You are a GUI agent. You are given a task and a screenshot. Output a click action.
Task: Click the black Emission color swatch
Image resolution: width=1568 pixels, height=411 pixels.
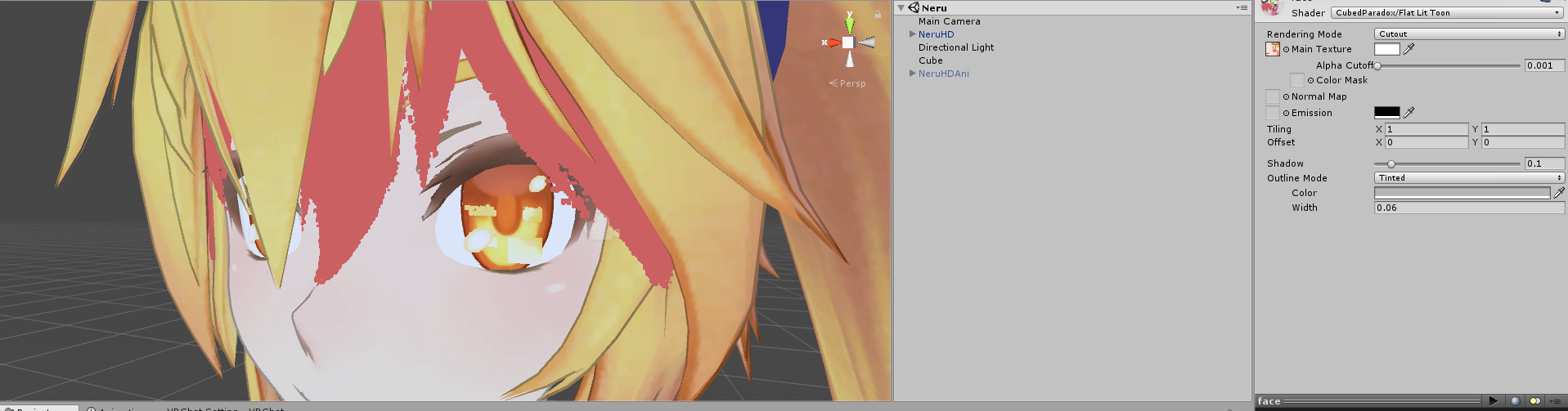point(1387,113)
